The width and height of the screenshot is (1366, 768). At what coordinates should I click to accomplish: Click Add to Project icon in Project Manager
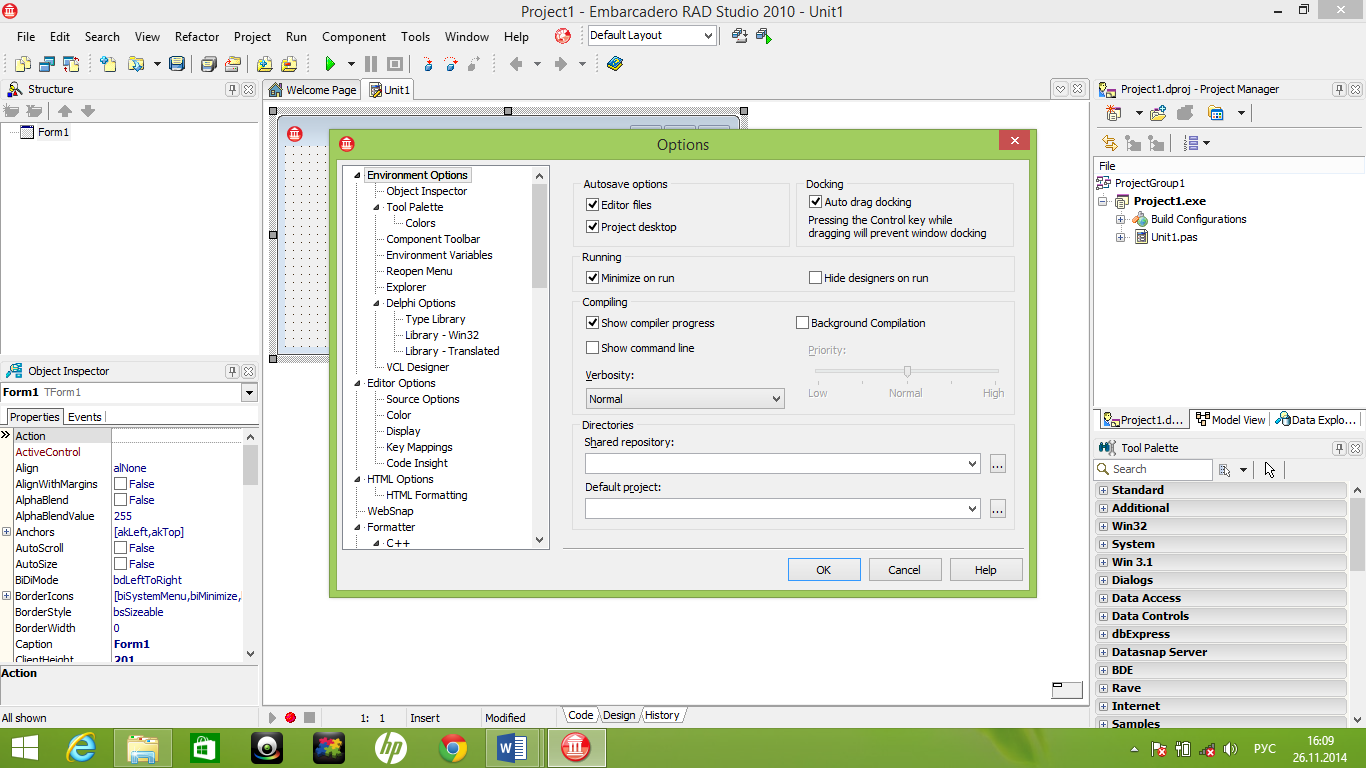[1158, 113]
